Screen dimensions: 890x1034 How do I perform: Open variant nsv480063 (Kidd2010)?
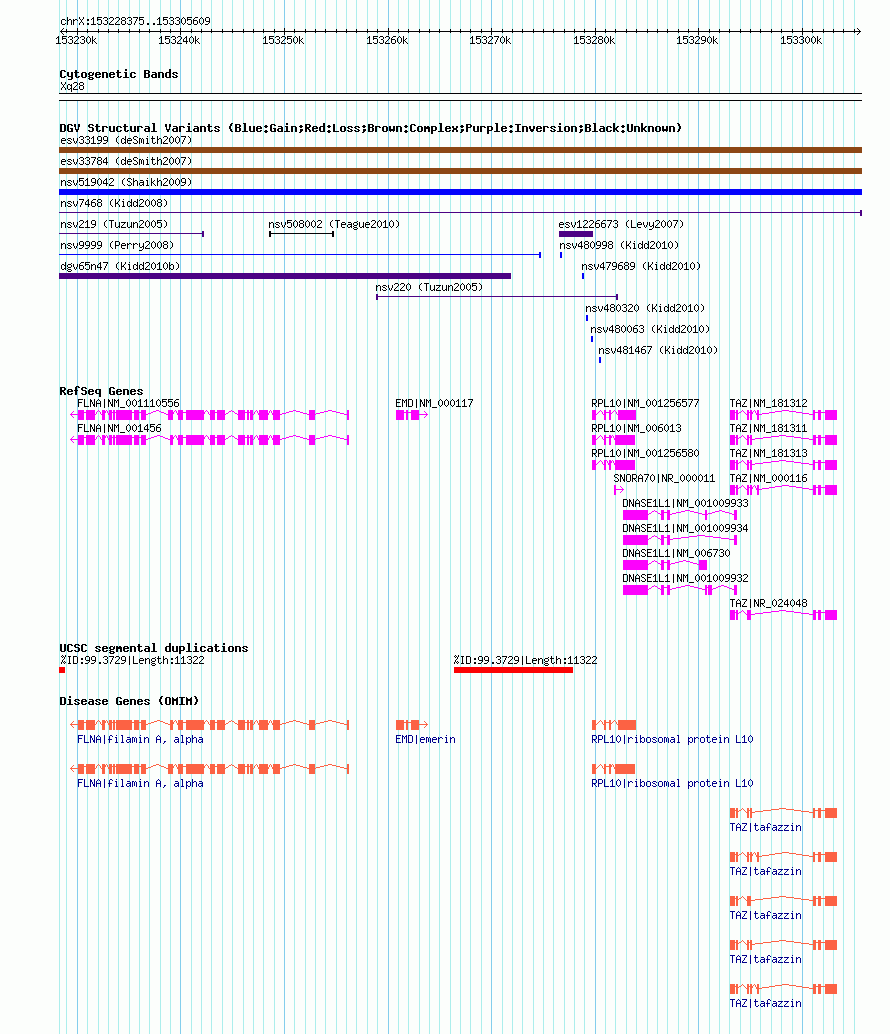click(x=592, y=339)
